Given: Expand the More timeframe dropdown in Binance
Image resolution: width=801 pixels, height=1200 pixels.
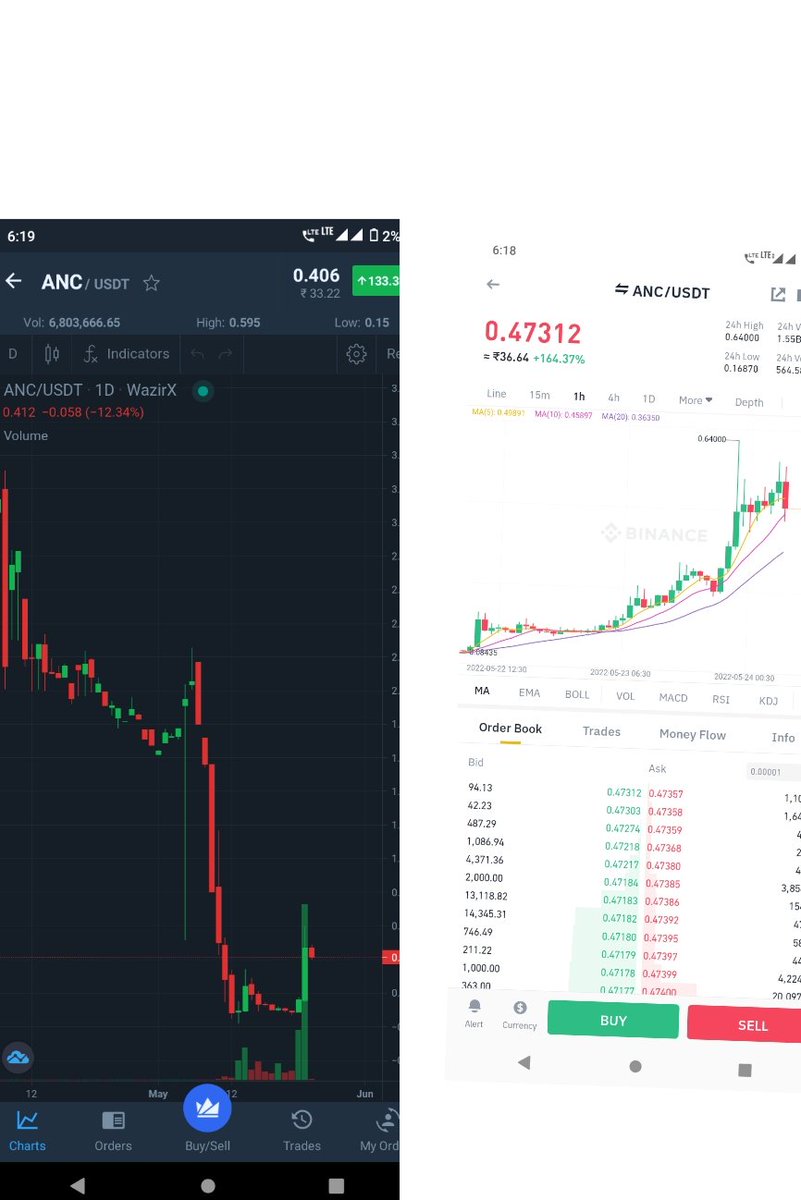Looking at the screenshot, I should click(696, 400).
